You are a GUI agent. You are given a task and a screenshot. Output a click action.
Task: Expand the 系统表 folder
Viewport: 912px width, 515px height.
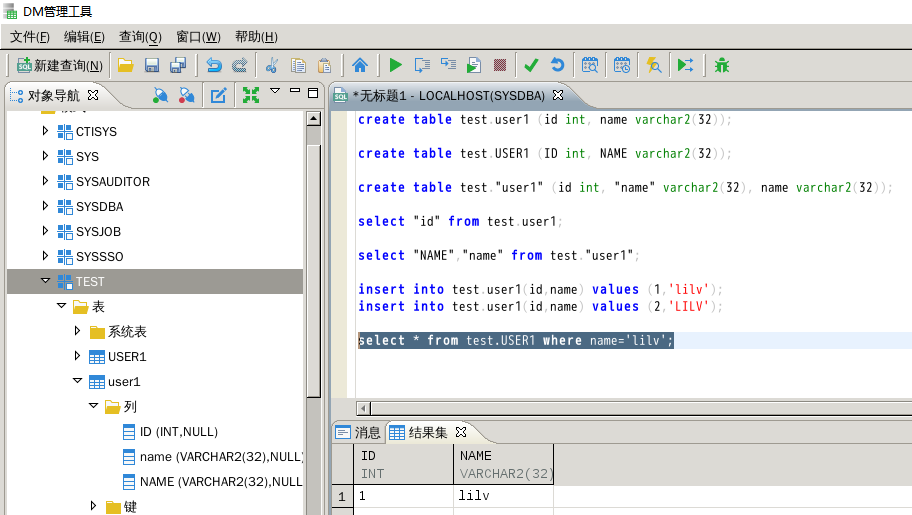tap(77, 331)
